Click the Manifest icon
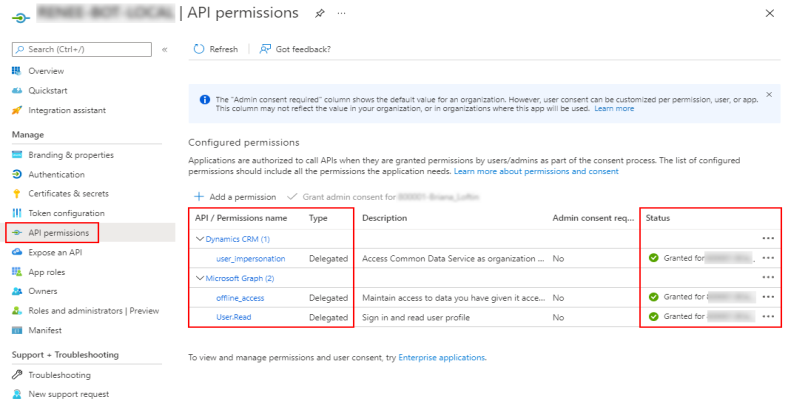The height and width of the screenshot is (405, 788). [x=17, y=330]
